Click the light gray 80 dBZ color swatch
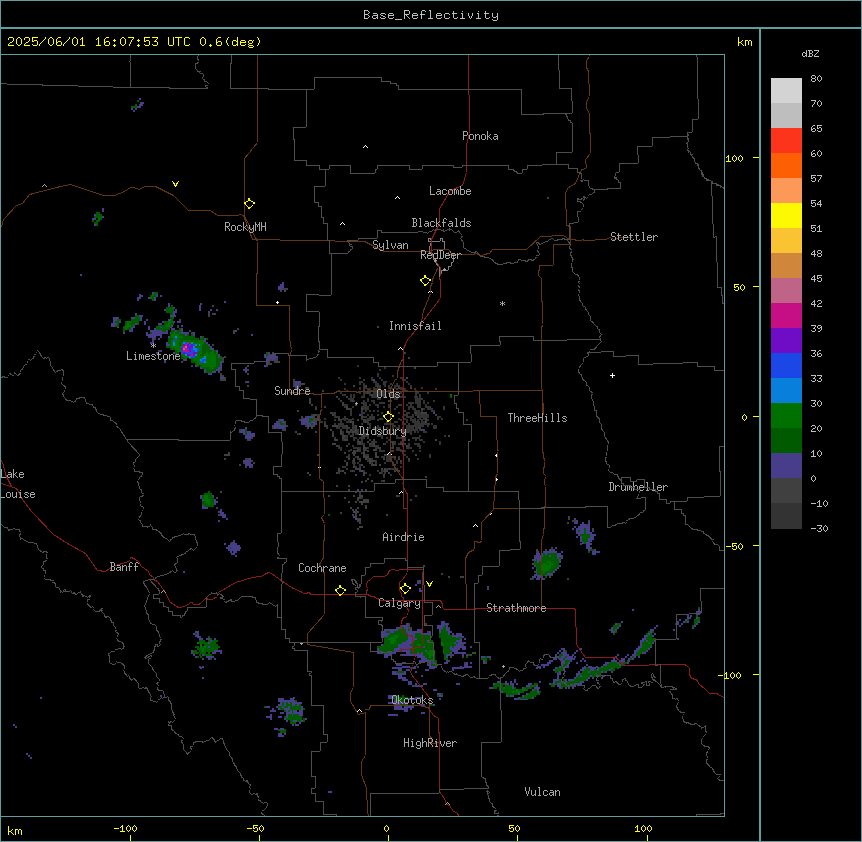The width and height of the screenshot is (862, 842). click(x=786, y=91)
